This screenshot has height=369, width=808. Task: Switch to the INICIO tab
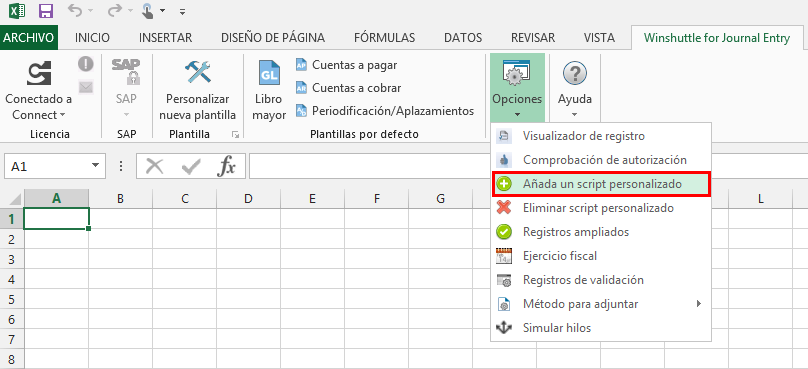[x=92, y=38]
